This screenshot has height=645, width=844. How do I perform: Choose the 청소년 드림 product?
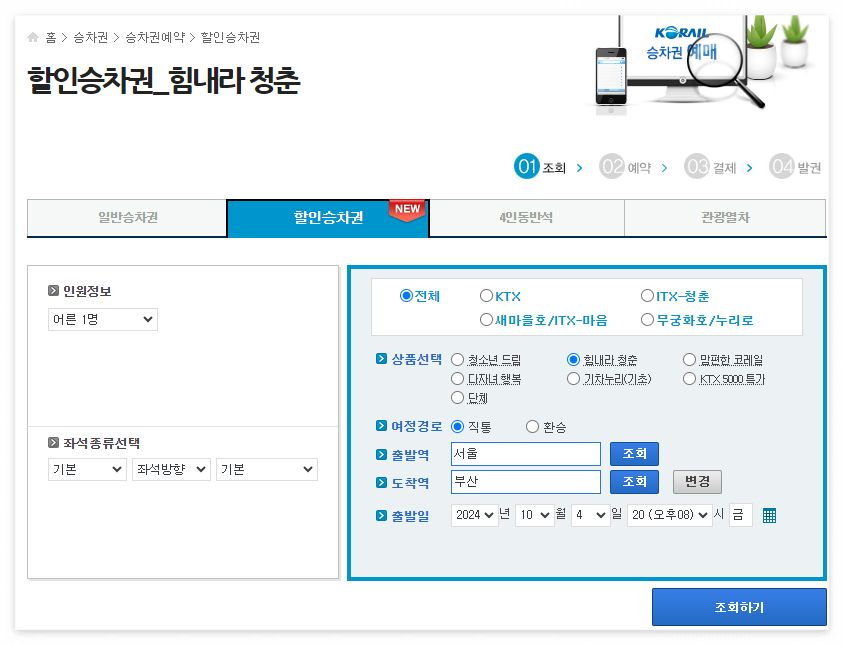coord(457,359)
